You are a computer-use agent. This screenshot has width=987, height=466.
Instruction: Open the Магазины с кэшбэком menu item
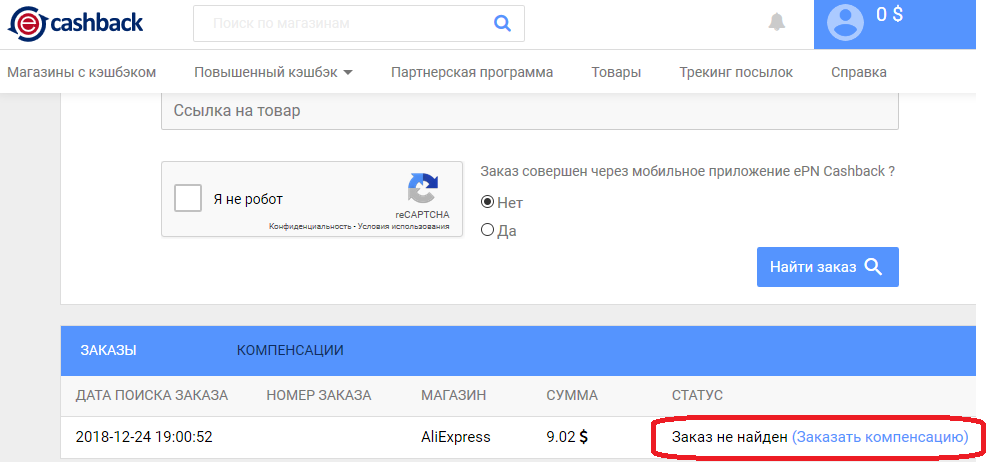tap(81, 72)
